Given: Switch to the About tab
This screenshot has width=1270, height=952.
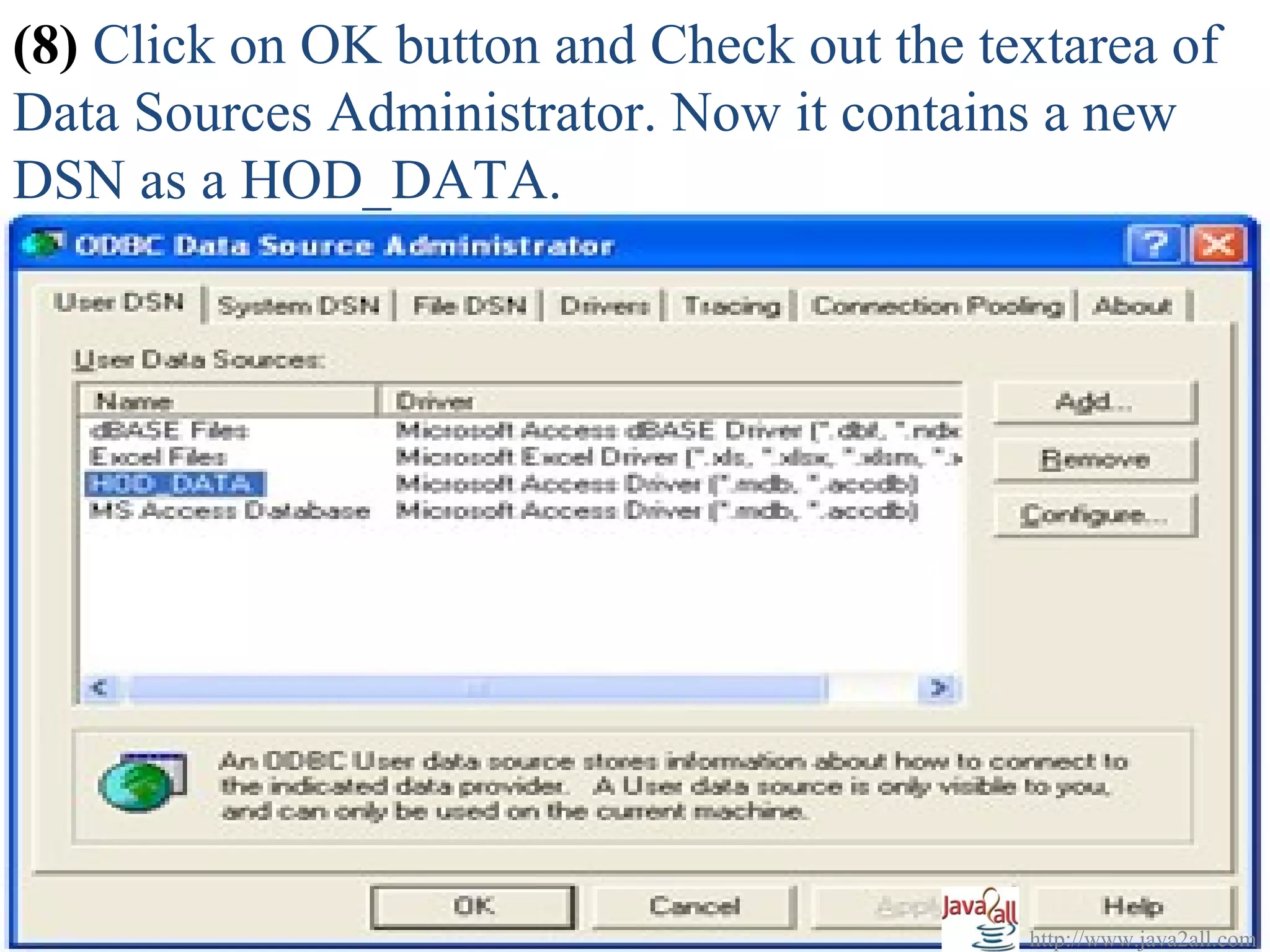Looking at the screenshot, I should pos(1132,306).
